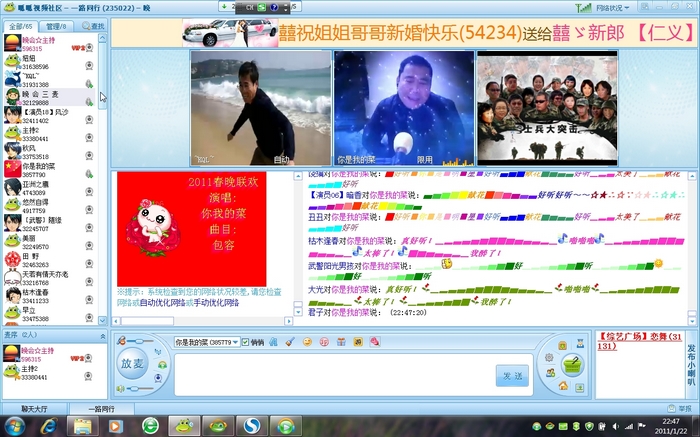Select user 亚洲之鹰 in the list
This screenshot has width=700, height=437.
click(49, 188)
